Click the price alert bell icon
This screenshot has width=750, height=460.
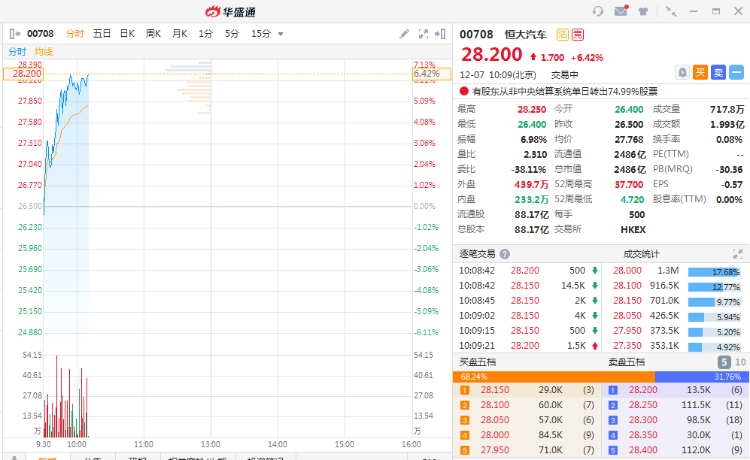click(x=682, y=72)
